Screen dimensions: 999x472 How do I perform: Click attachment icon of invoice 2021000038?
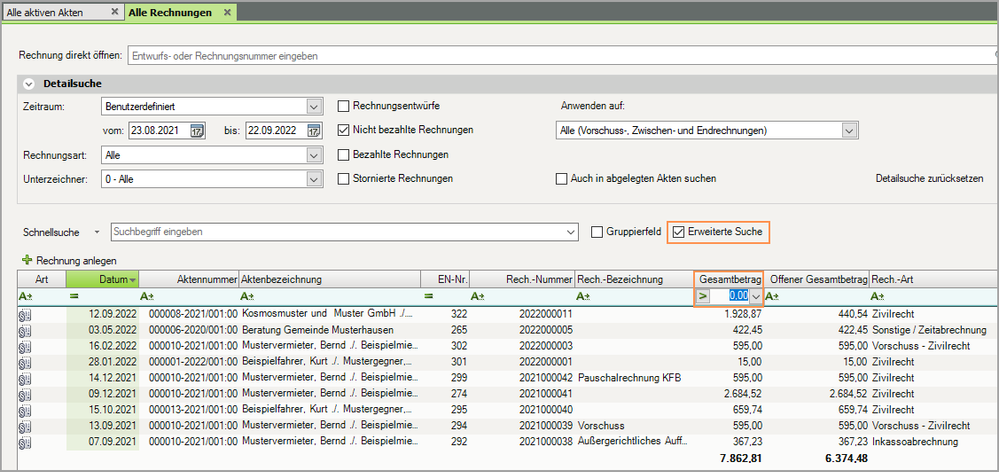pyautogui.click(x=25, y=441)
